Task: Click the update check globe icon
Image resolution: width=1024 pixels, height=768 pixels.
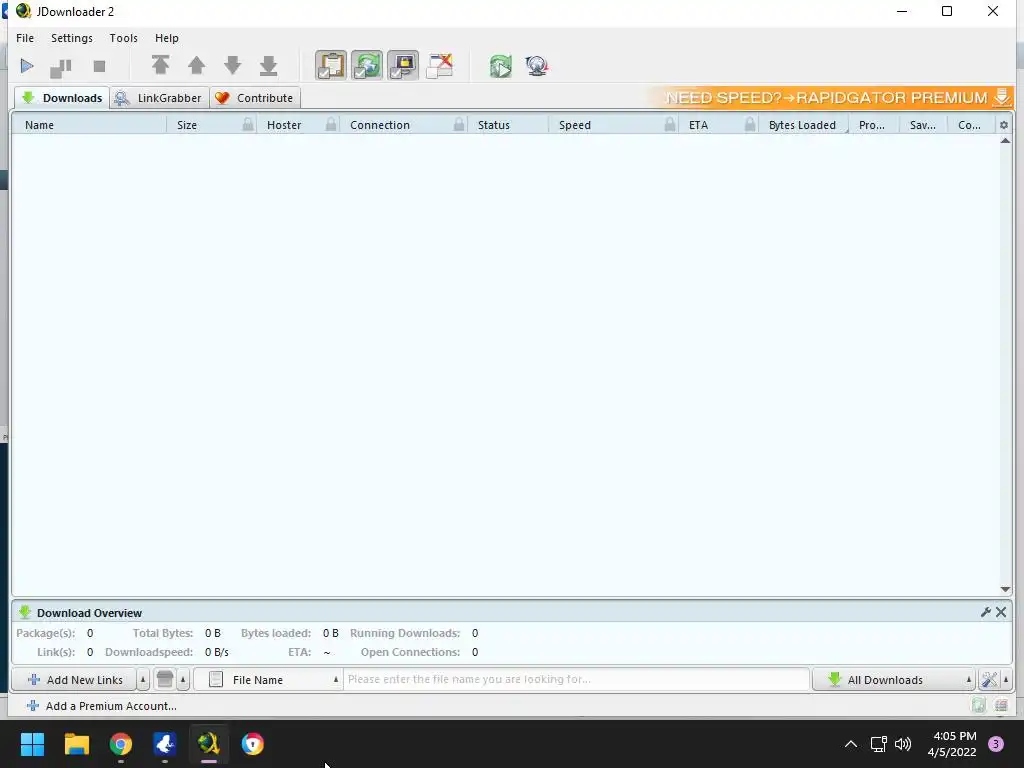Action: click(537, 66)
